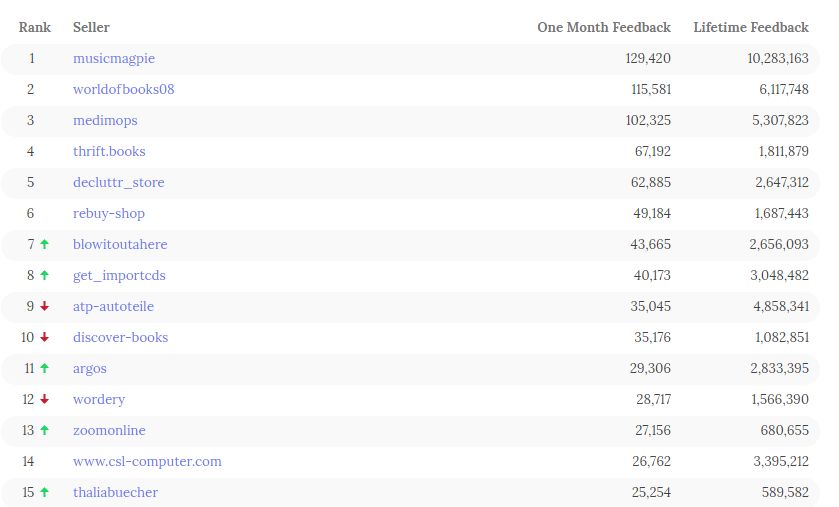The width and height of the screenshot is (839, 507).
Task: Click the Rank column header
Action: 35,27
